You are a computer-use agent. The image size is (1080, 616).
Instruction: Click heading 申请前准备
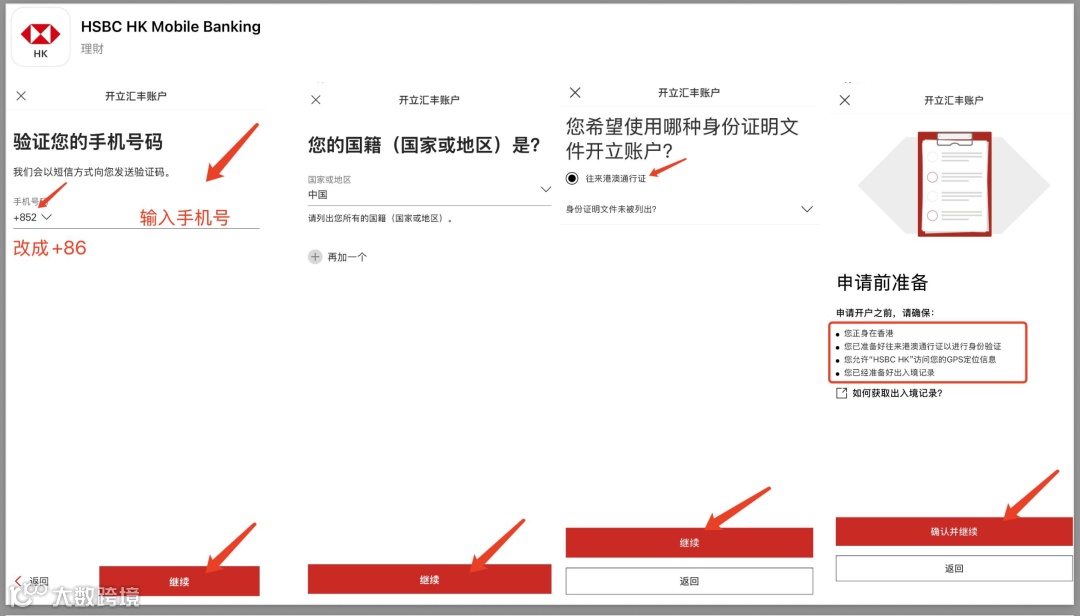pos(882,283)
